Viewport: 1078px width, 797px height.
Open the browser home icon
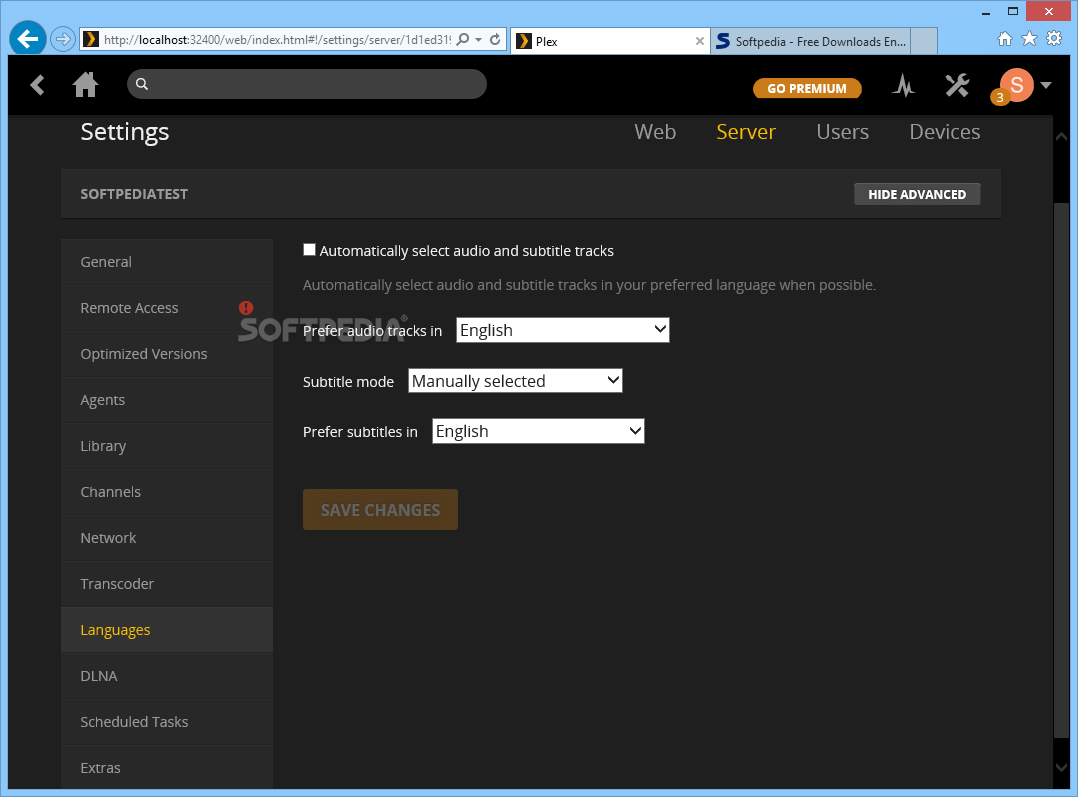pos(1005,39)
